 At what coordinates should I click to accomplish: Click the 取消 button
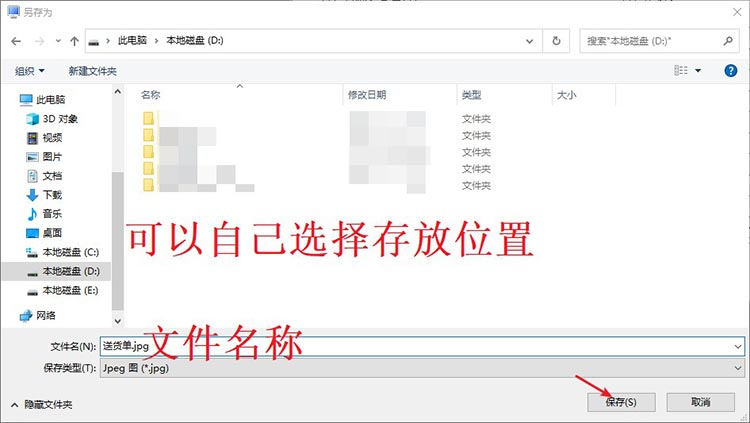pos(701,402)
